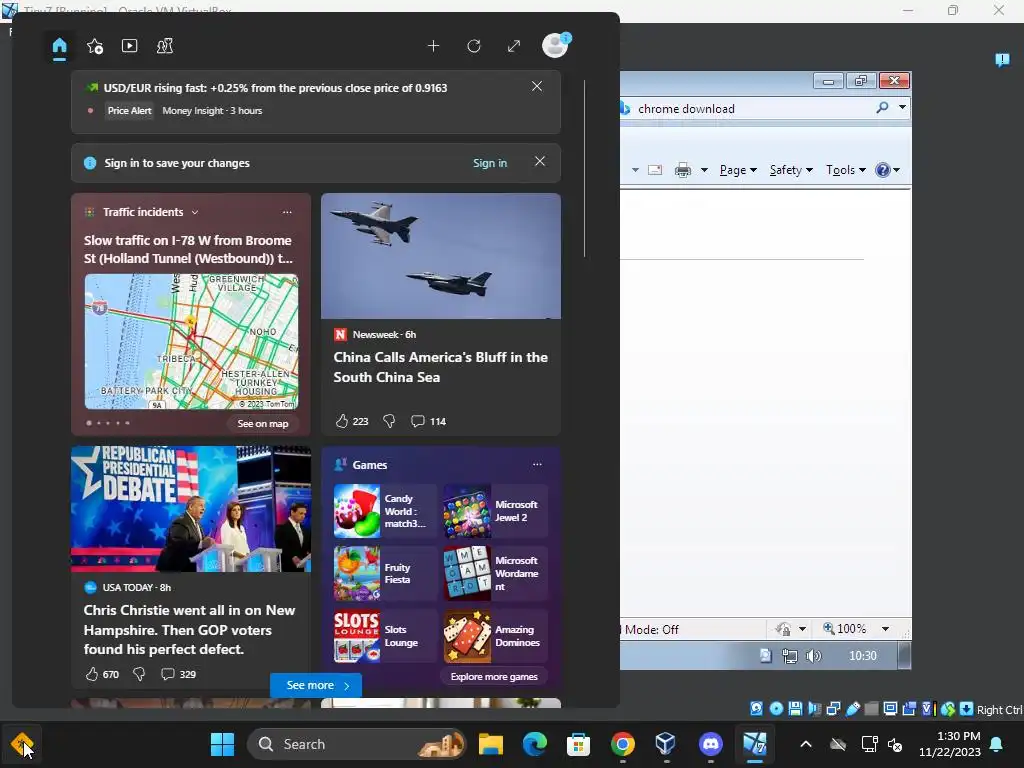
Task: Open the Print dropdown arrow in IE
Action: tap(704, 170)
